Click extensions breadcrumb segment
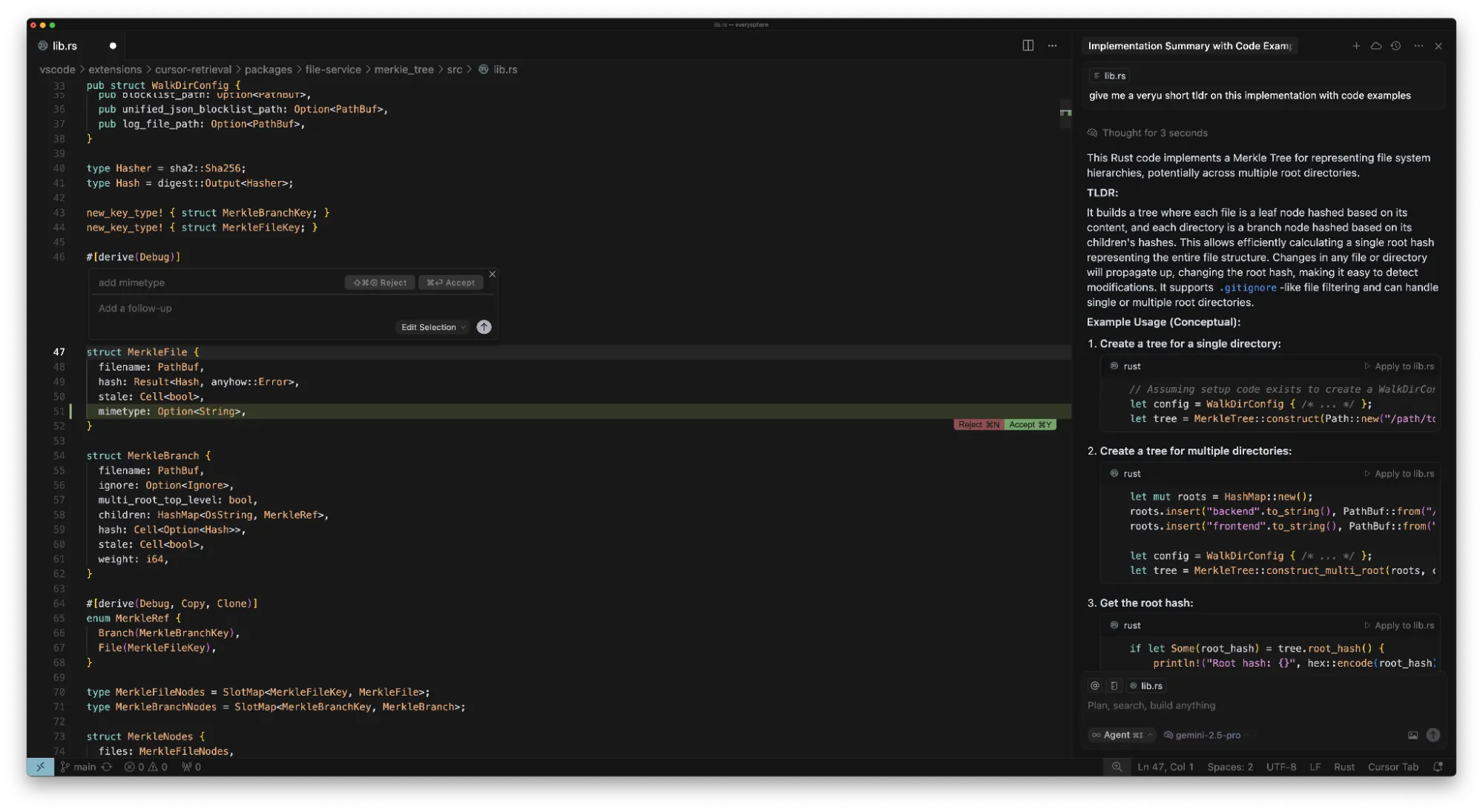The height and width of the screenshot is (812, 1483). (115, 70)
